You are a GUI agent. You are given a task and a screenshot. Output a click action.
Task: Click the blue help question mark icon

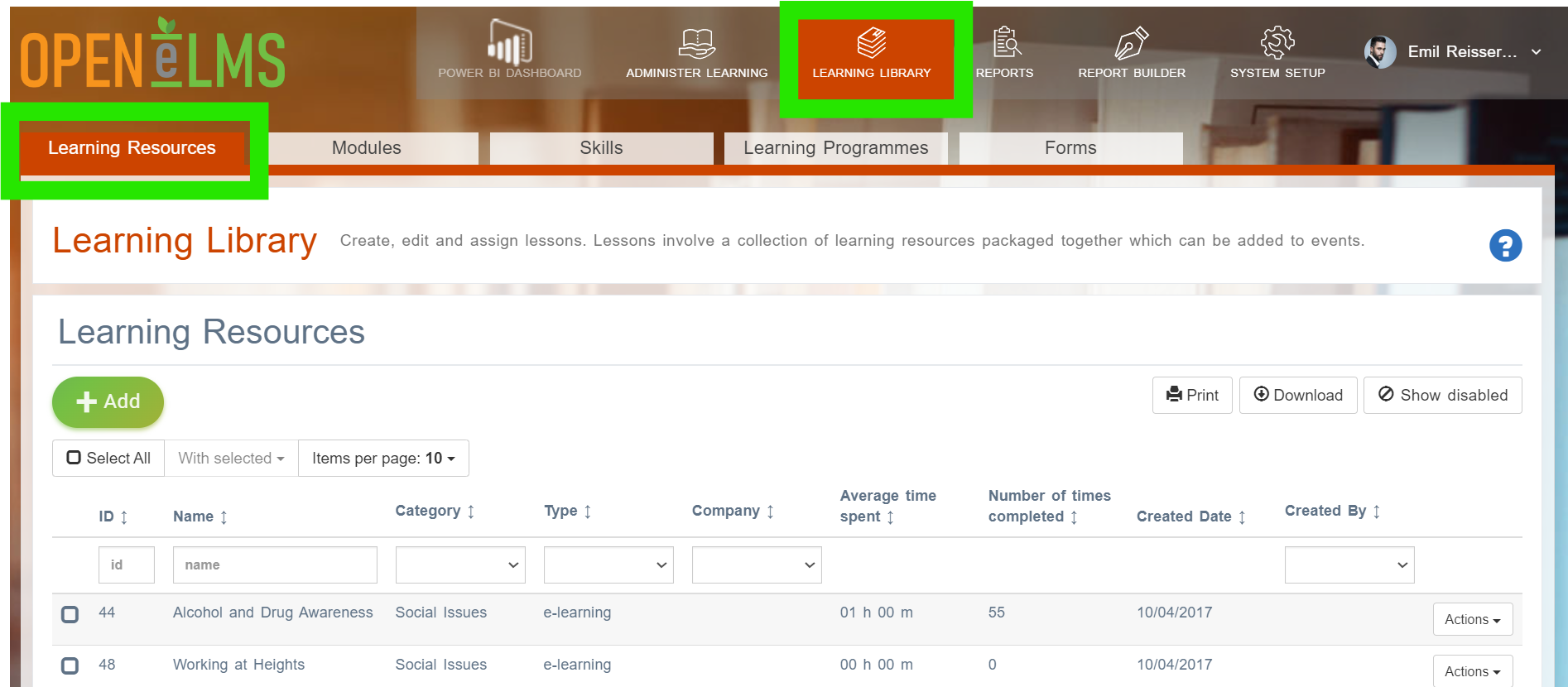(x=1505, y=246)
